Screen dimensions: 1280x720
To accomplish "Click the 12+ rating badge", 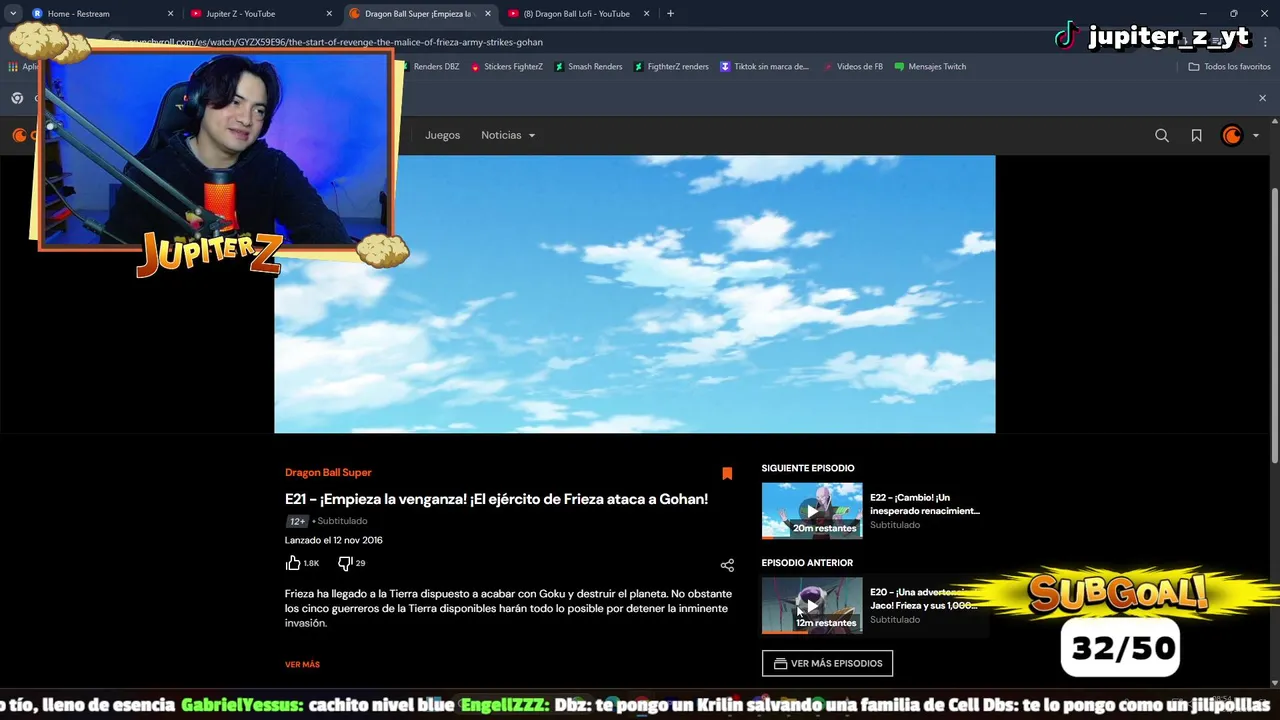I will click(x=297, y=521).
